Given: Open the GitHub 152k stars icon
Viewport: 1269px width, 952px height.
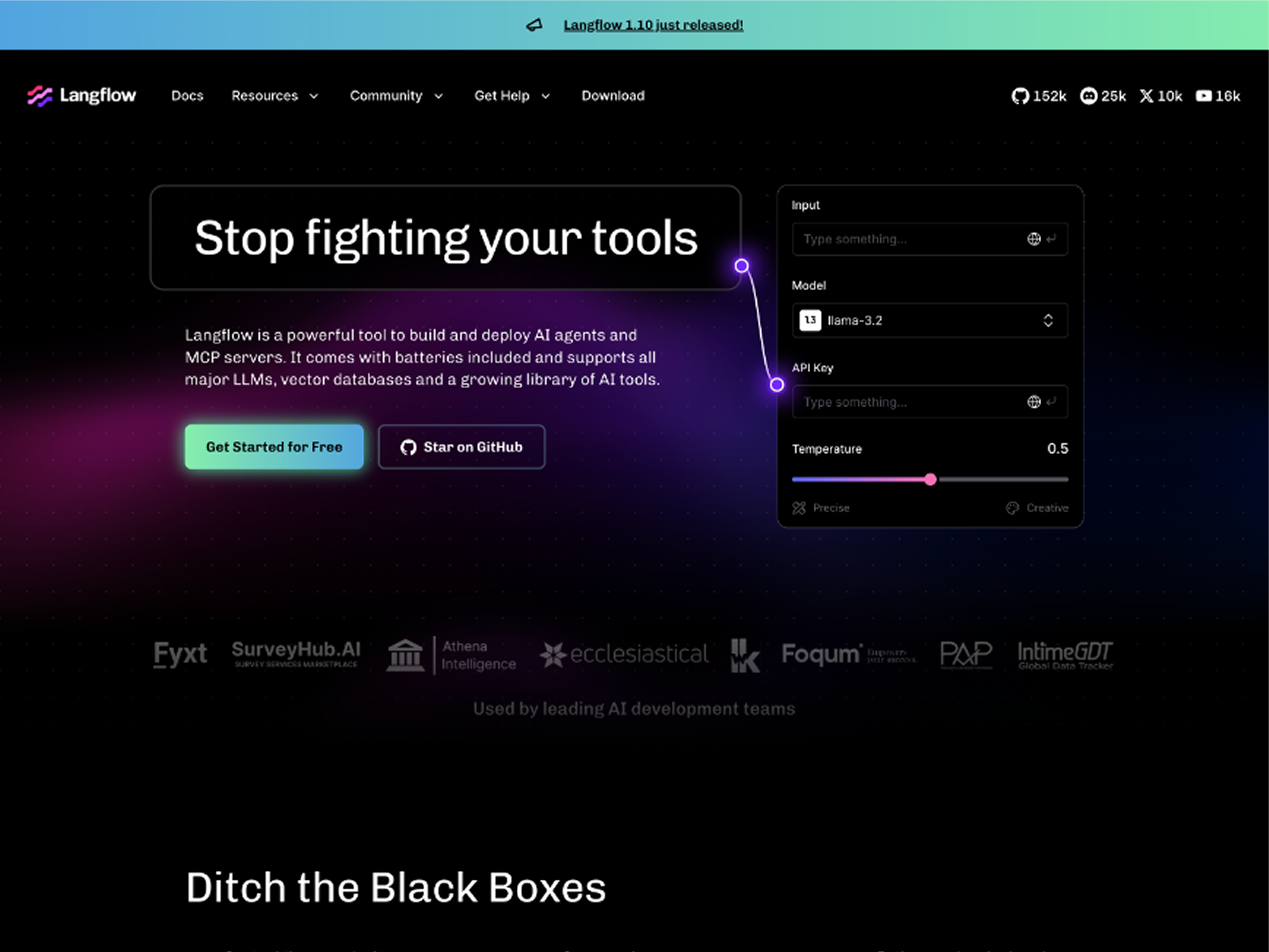Looking at the screenshot, I should 1038,96.
